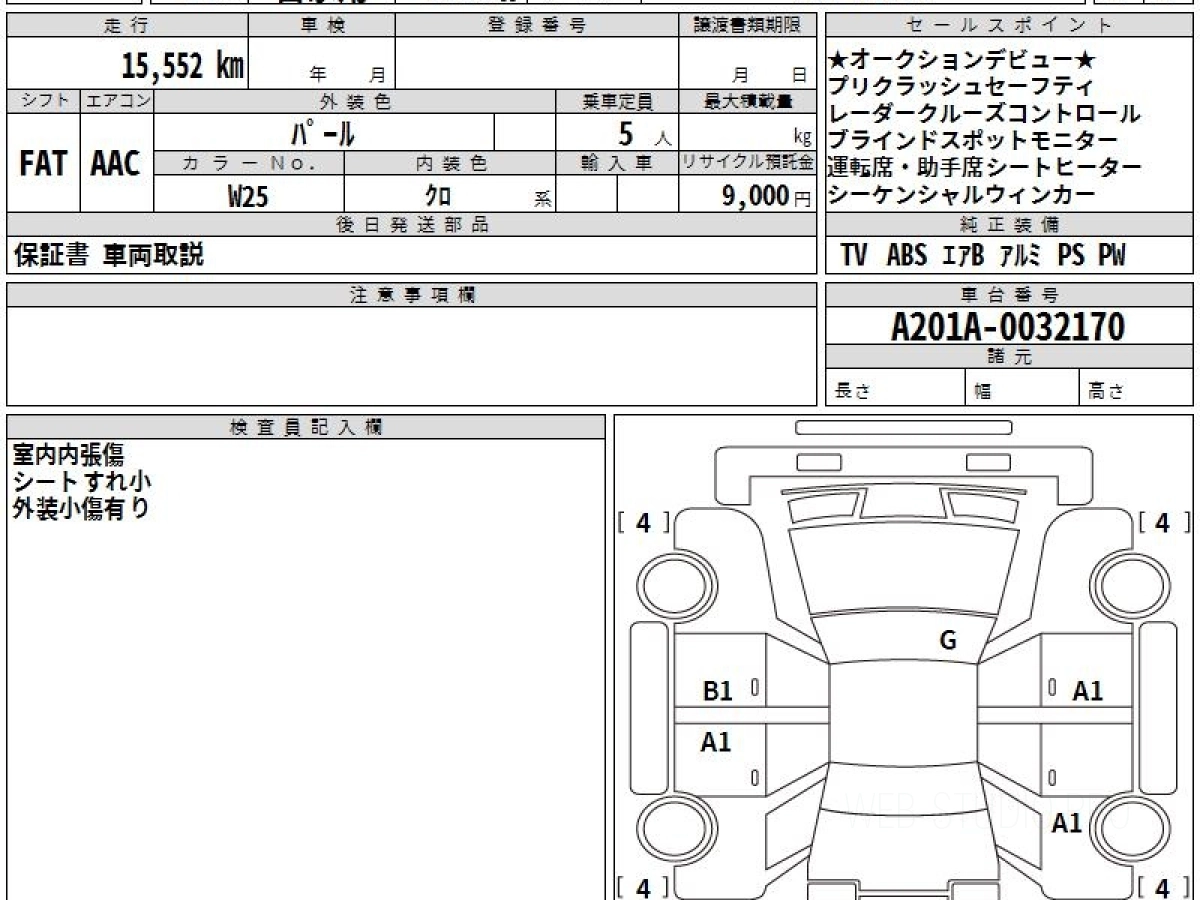The height and width of the screenshot is (900, 1200).
Task: Click the プリクラッシュセーフティ line
Action: click(961, 88)
